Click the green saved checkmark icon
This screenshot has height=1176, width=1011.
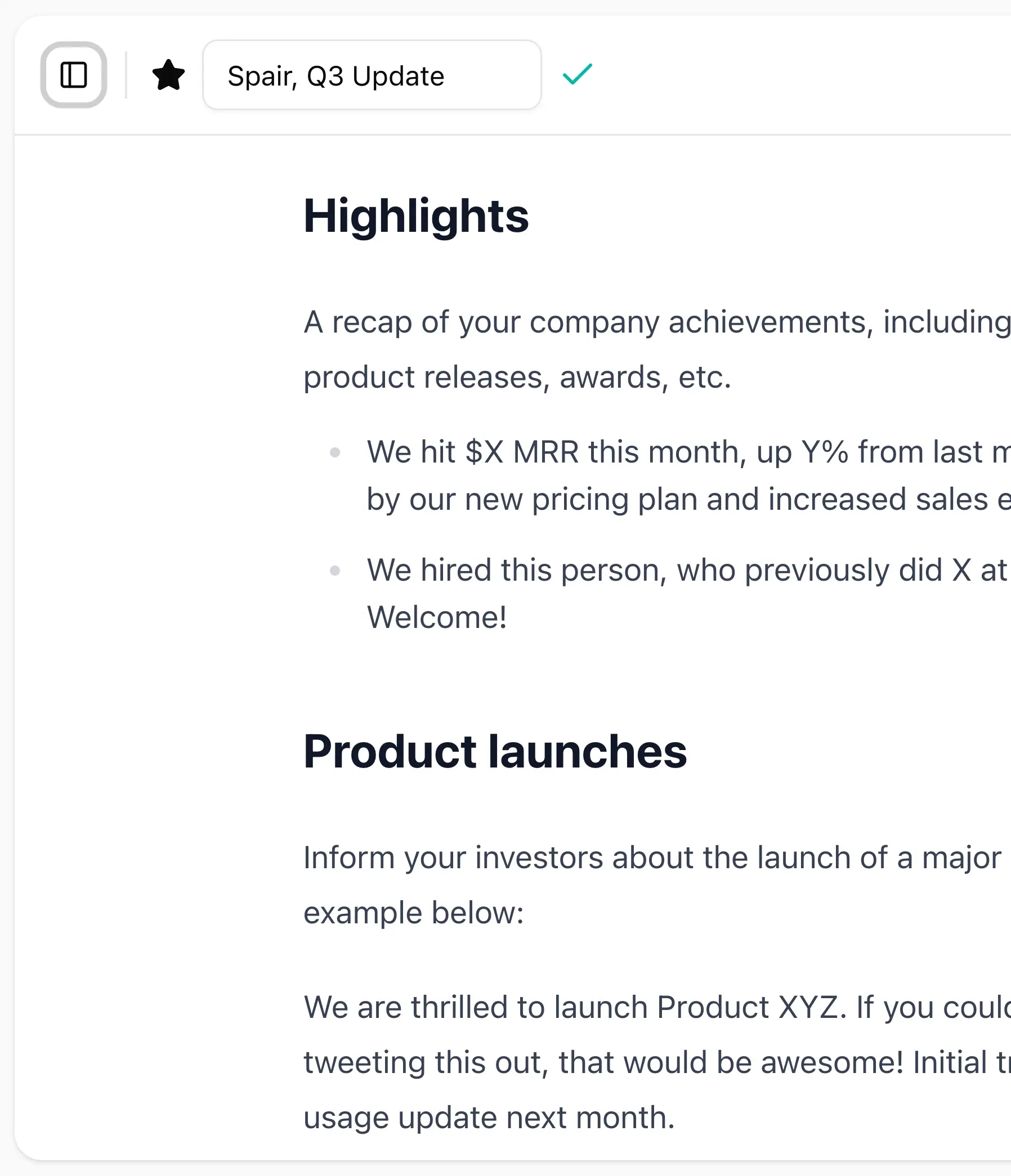click(x=578, y=74)
